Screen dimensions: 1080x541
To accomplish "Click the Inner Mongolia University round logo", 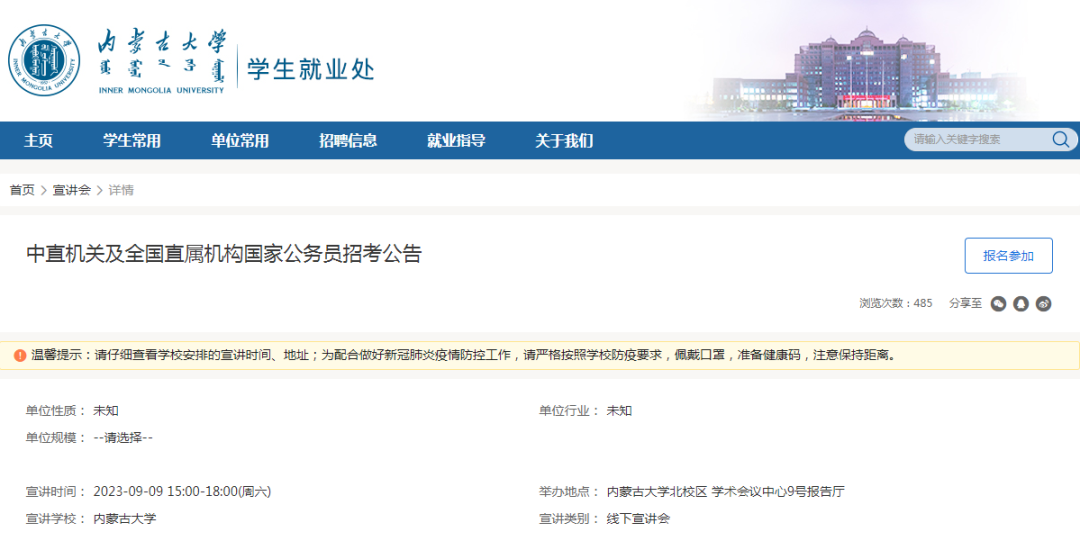I will click(44, 60).
